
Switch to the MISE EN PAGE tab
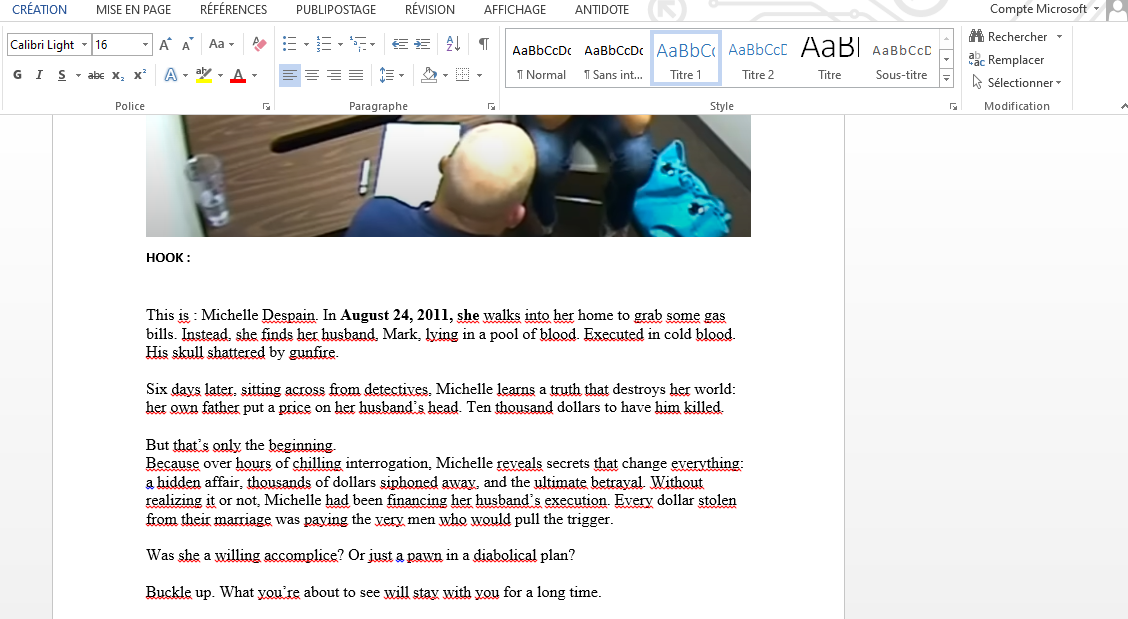(x=133, y=10)
